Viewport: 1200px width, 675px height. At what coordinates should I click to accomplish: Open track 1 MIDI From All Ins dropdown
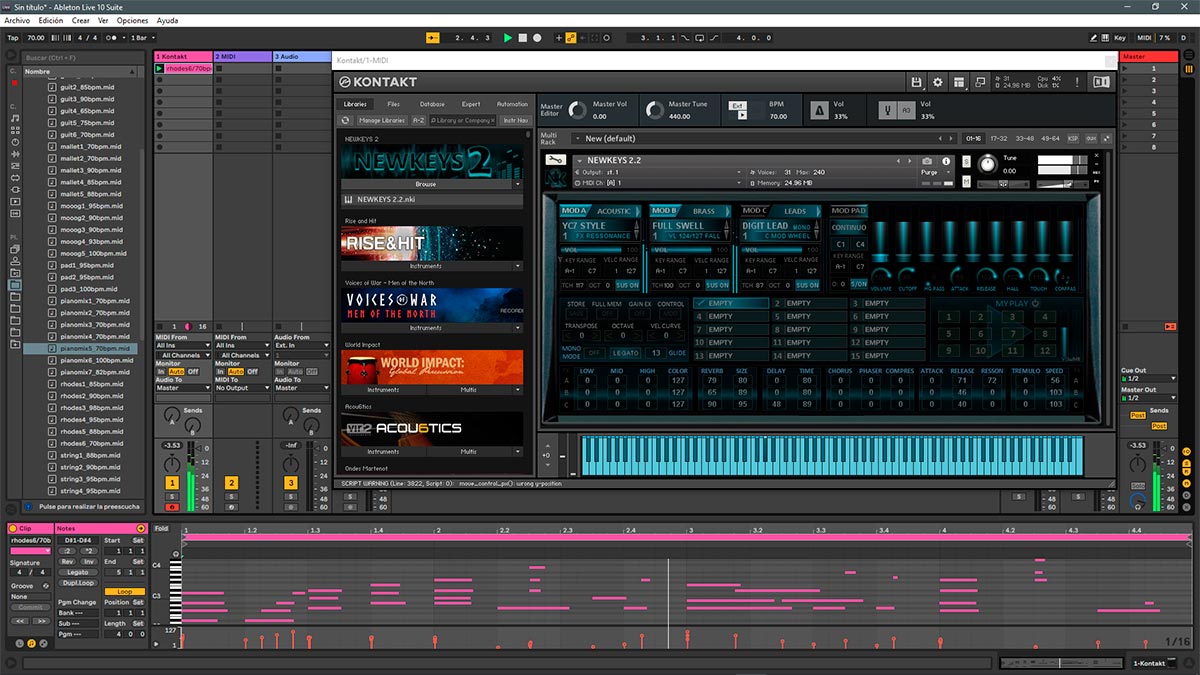[x=183, y=345]
